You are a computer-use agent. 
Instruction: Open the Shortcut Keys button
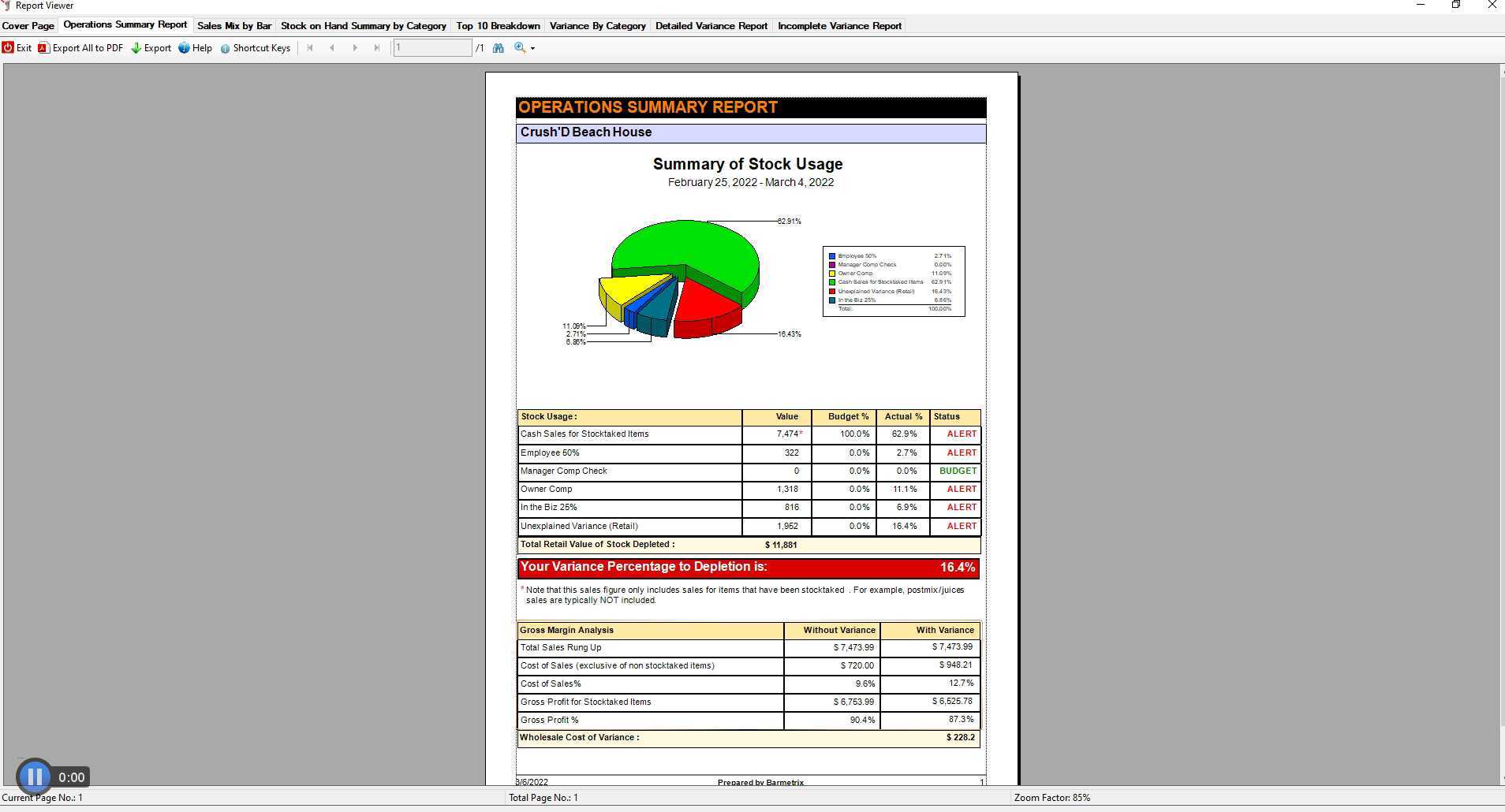256,48
